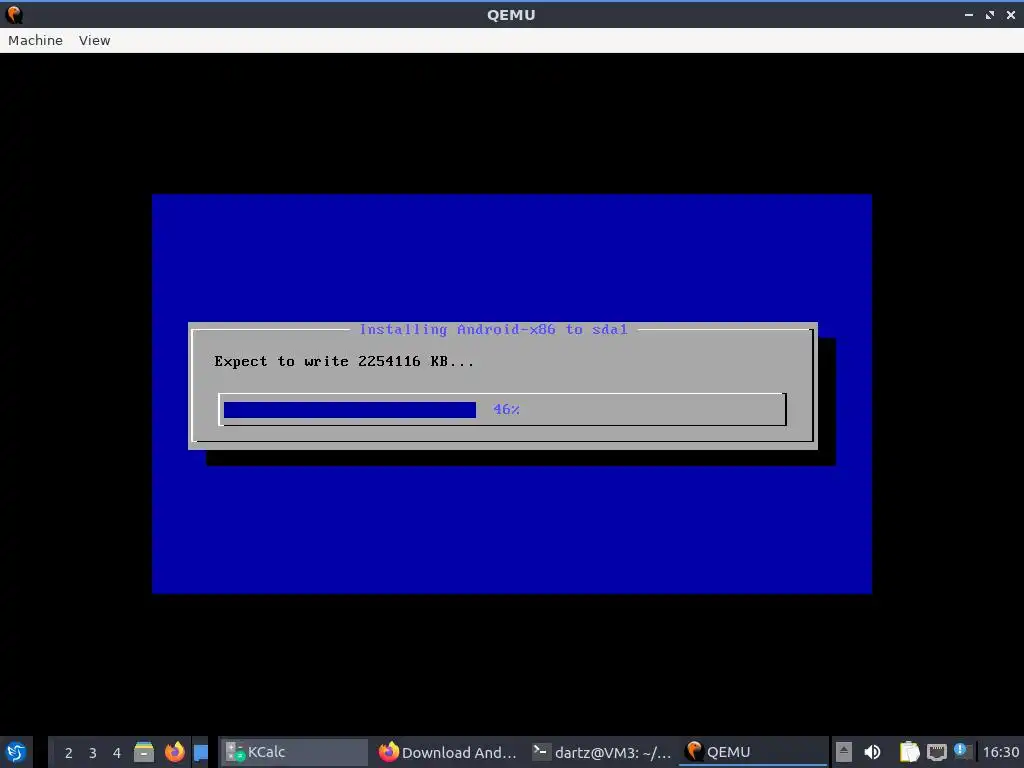Click the blue show desktop icon

tap(200, 752)
